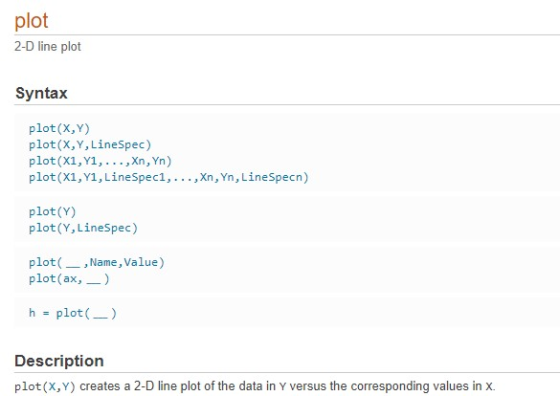560x396 pixels.
Task: Open the plot(X,Y,LineSpec) syntax entry
Action: point(90,145)
